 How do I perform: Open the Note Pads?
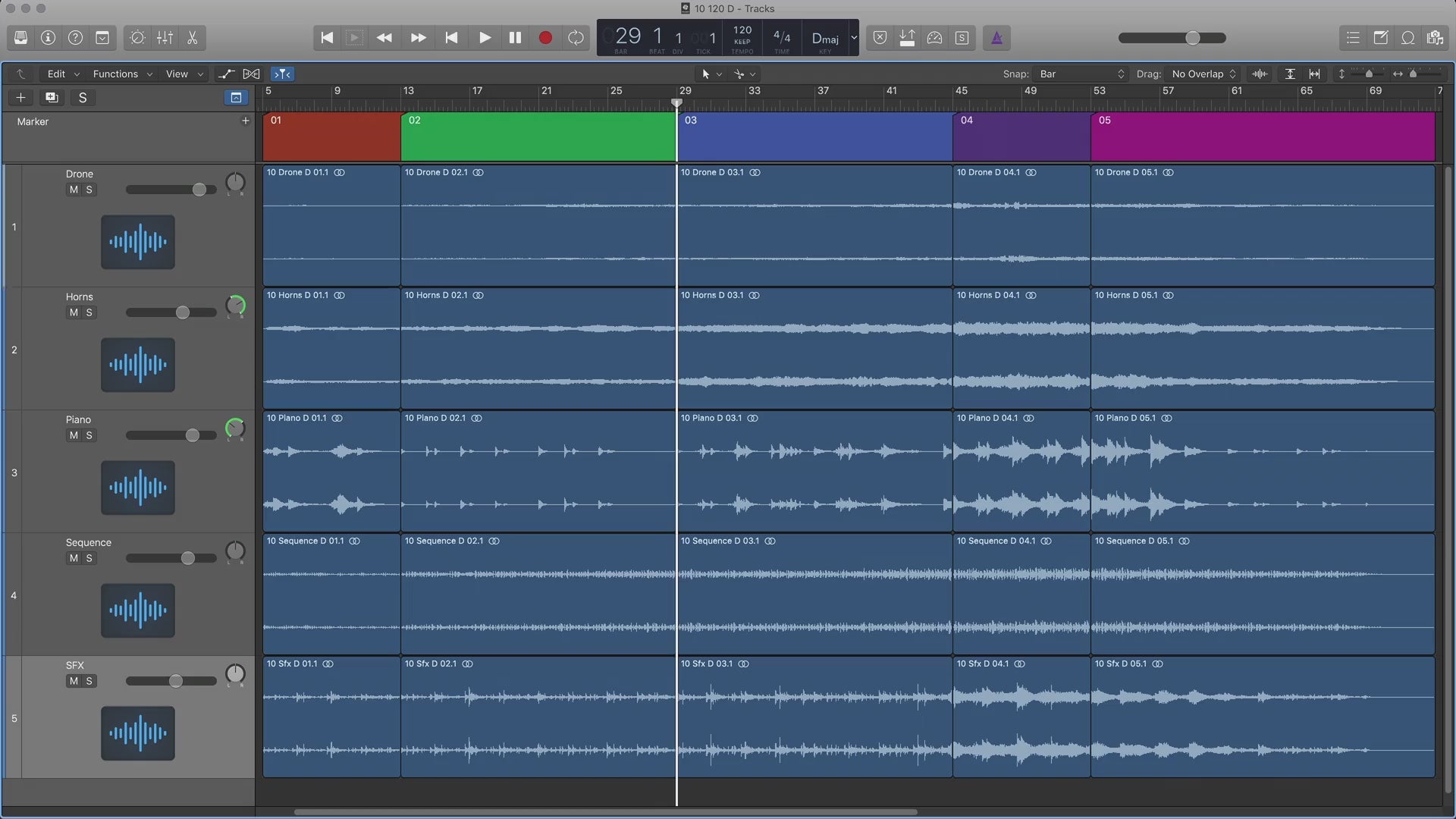(1380, 38)
